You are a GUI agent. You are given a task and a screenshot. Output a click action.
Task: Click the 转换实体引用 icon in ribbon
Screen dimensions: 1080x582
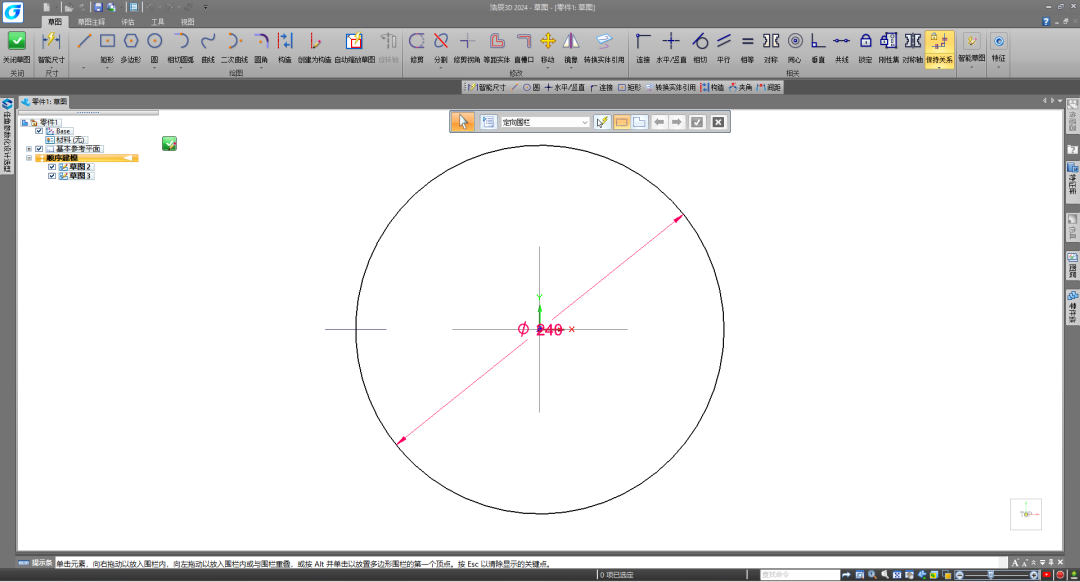603,41
